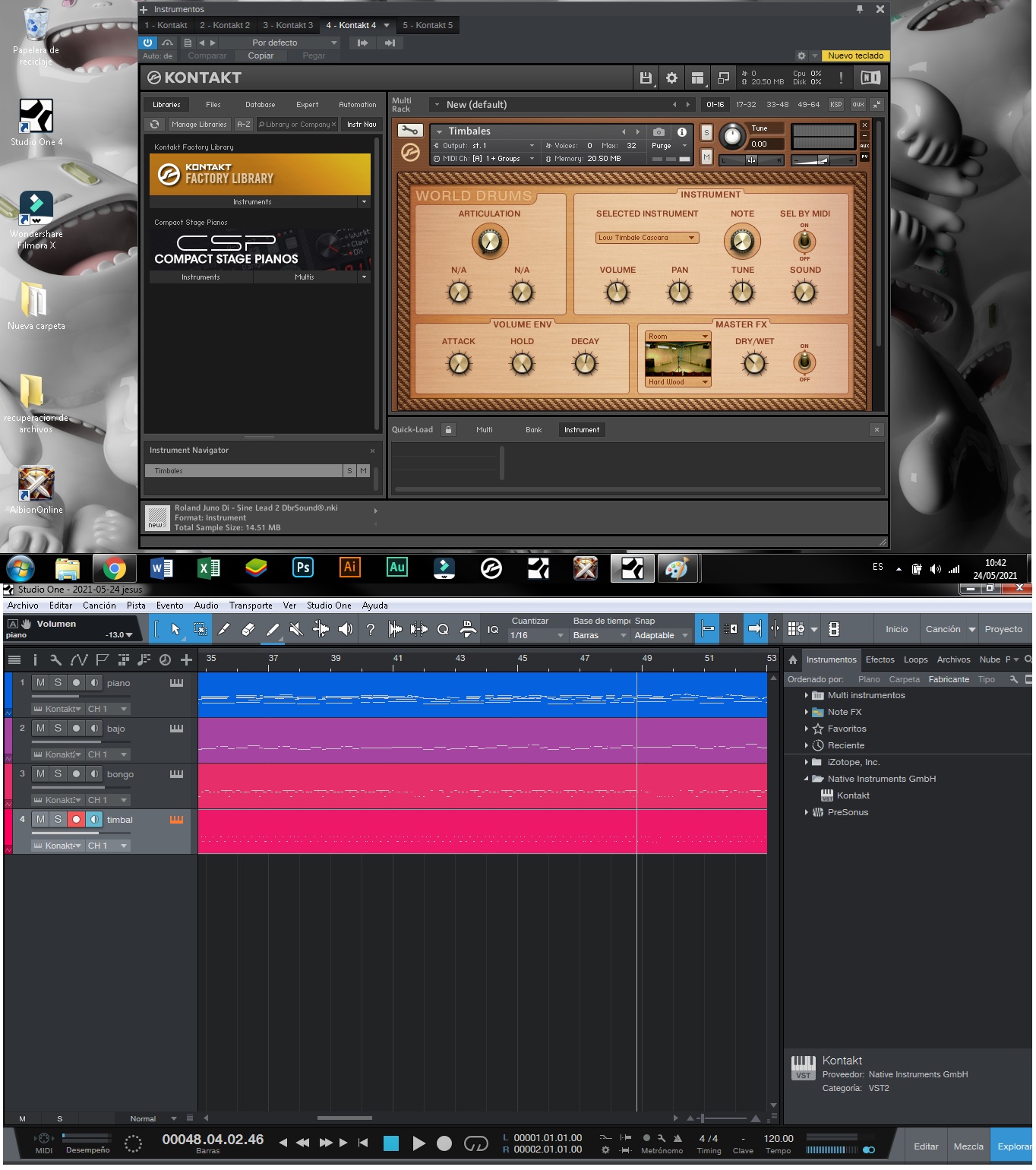Open Kontakt options gear icon
Viewport: 1036px width, 1170px height.
(672, 78)
